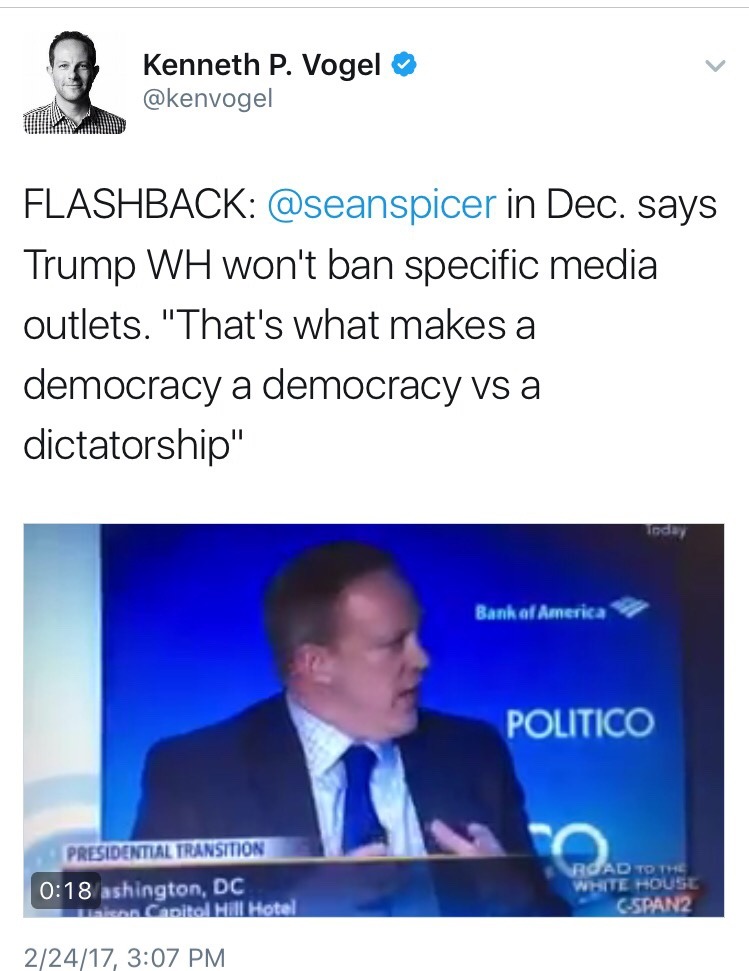
Task: Visit the @kenvogel handle
Action: 207,99
